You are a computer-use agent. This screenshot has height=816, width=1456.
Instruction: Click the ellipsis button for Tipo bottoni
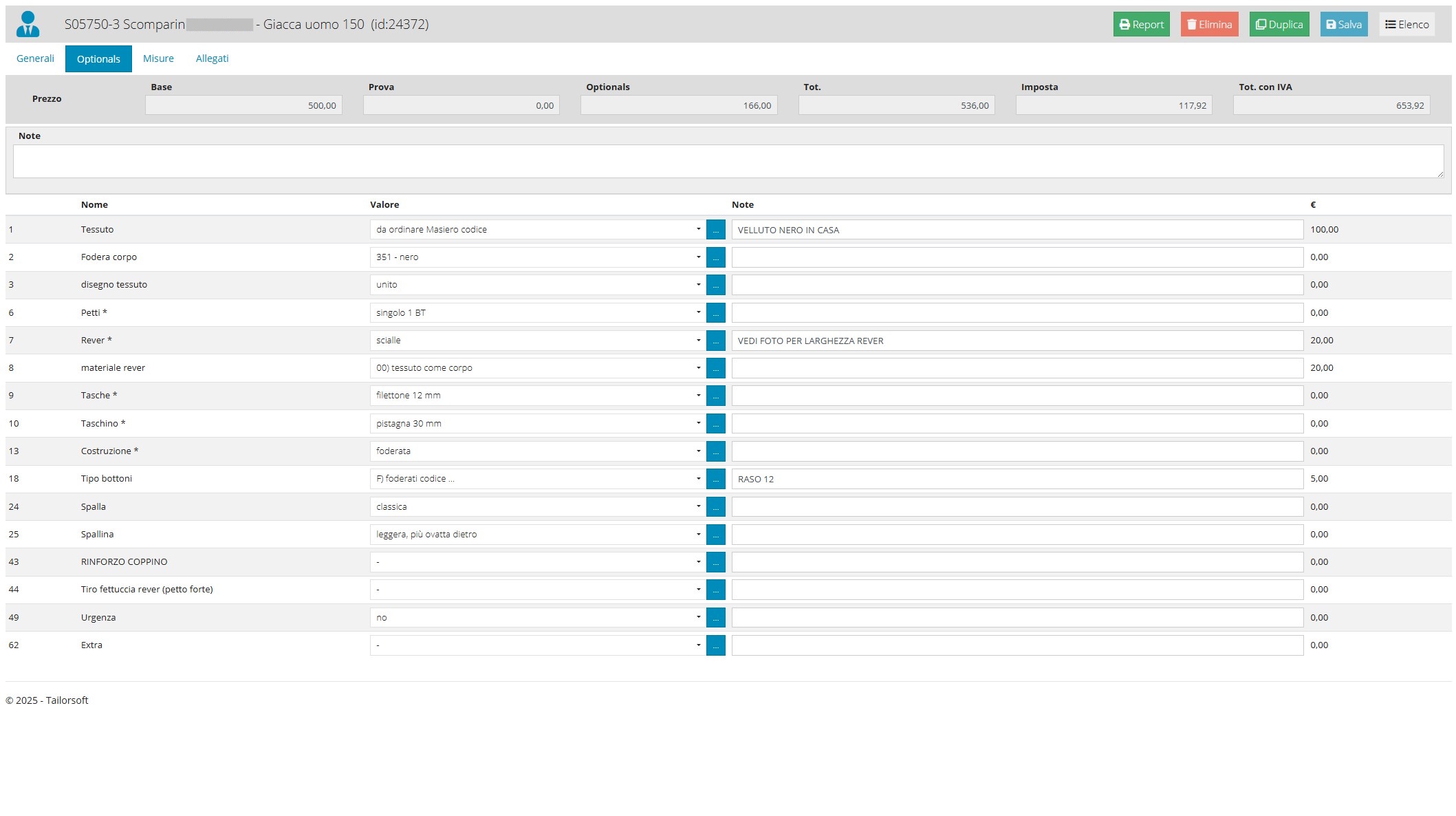(715, 479)
